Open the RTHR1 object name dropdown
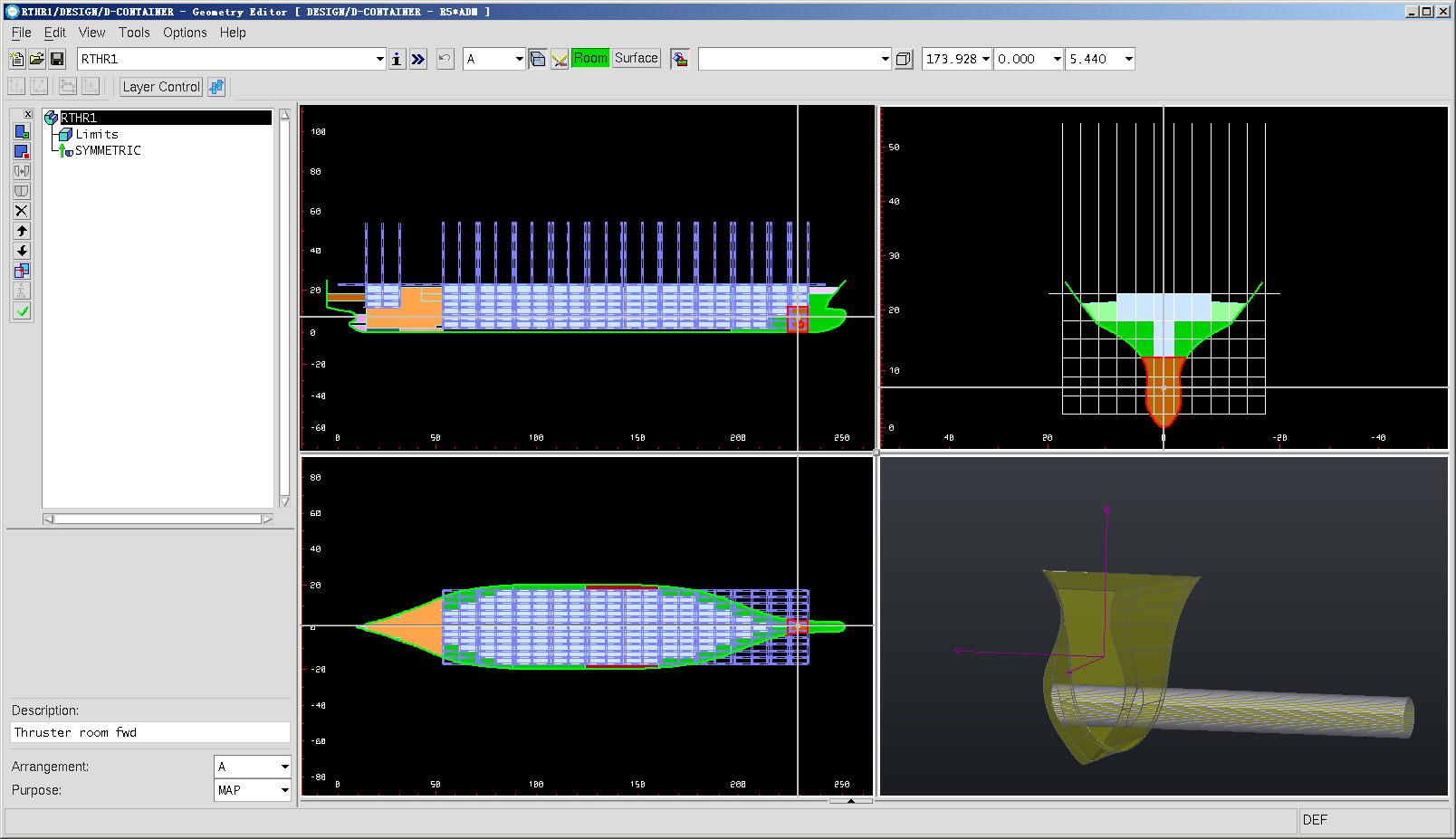This screenshot has height=839, width=1456. 379,59
